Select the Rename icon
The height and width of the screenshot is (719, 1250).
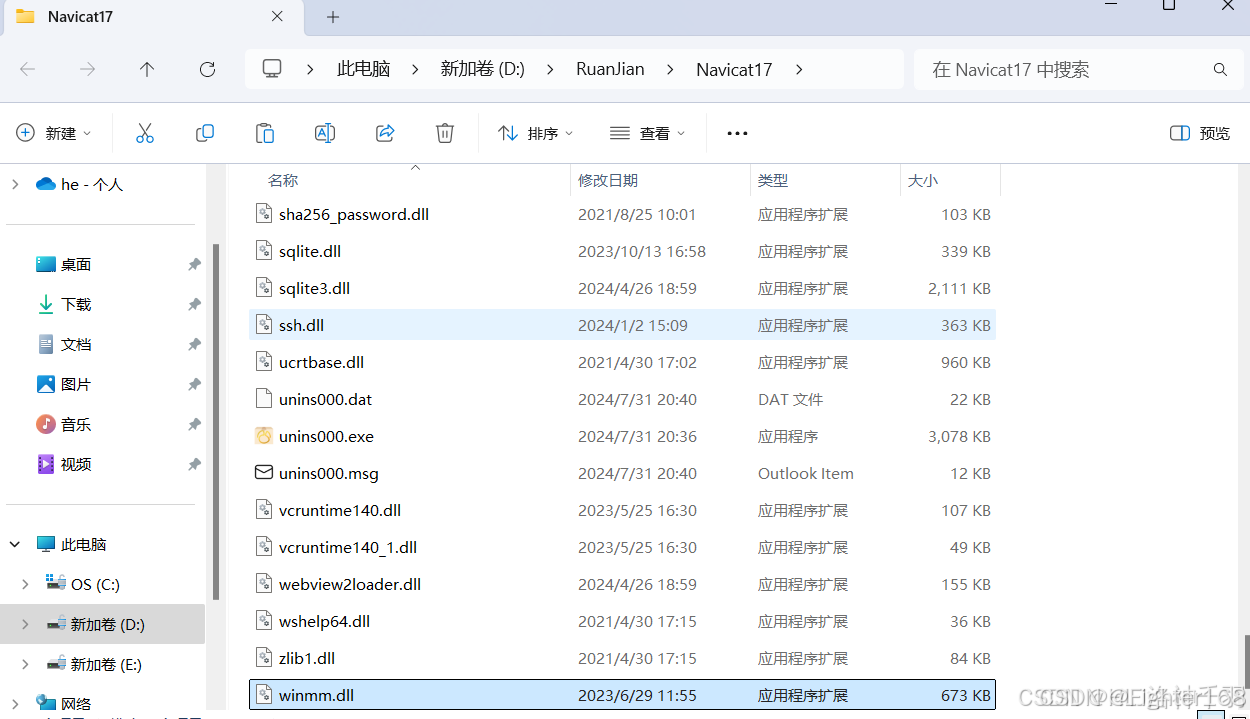pyautogui.click(x=324, y=132)
